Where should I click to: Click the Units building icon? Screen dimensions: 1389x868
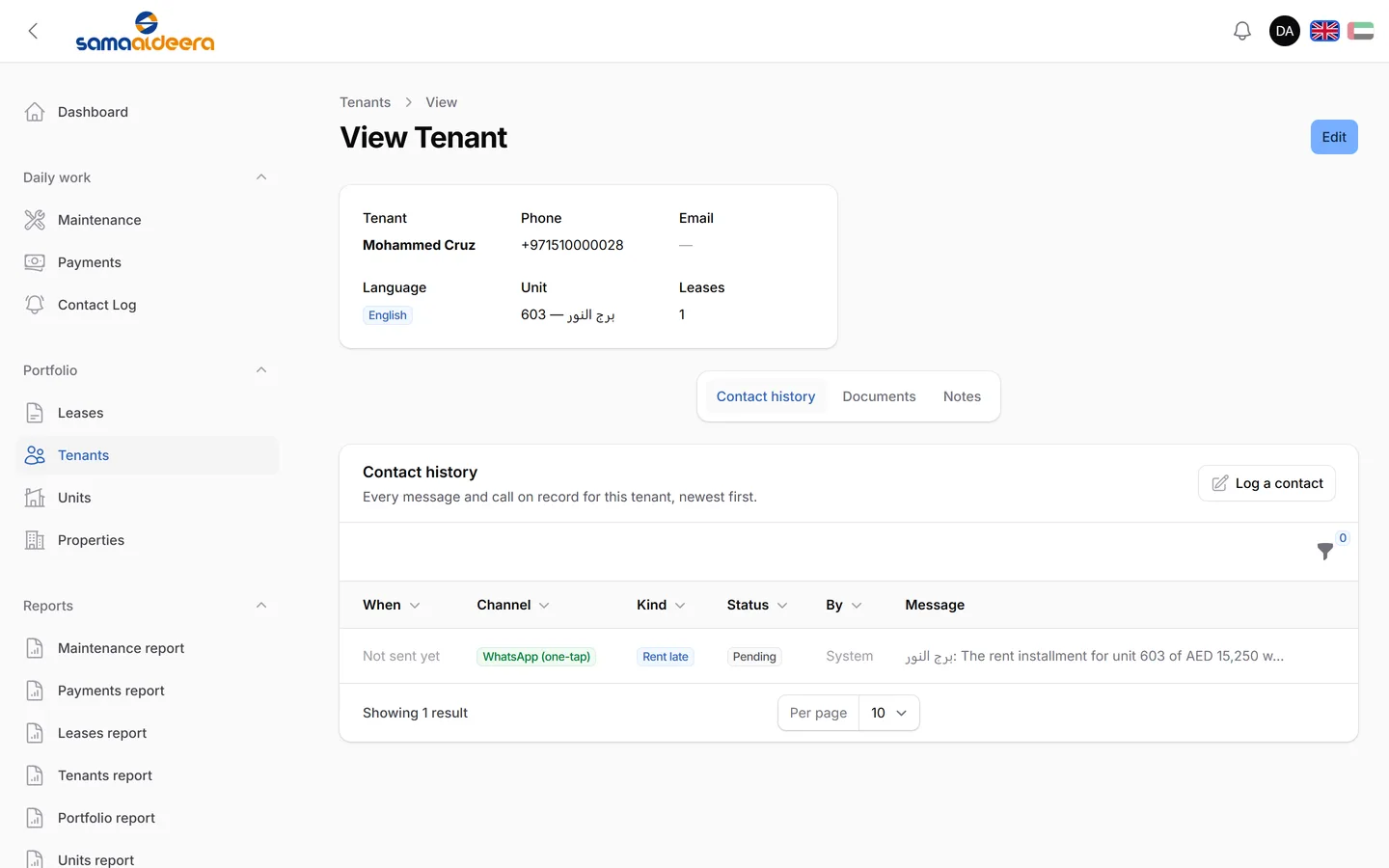tap(35, 498)
